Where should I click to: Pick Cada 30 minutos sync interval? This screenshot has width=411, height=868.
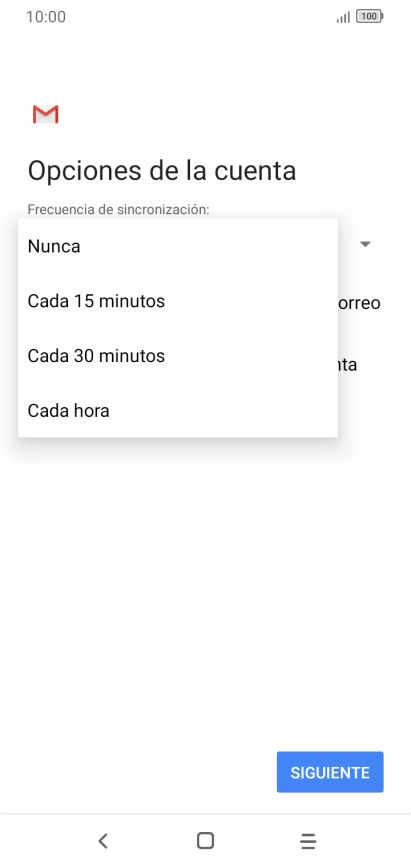(178, 355)
